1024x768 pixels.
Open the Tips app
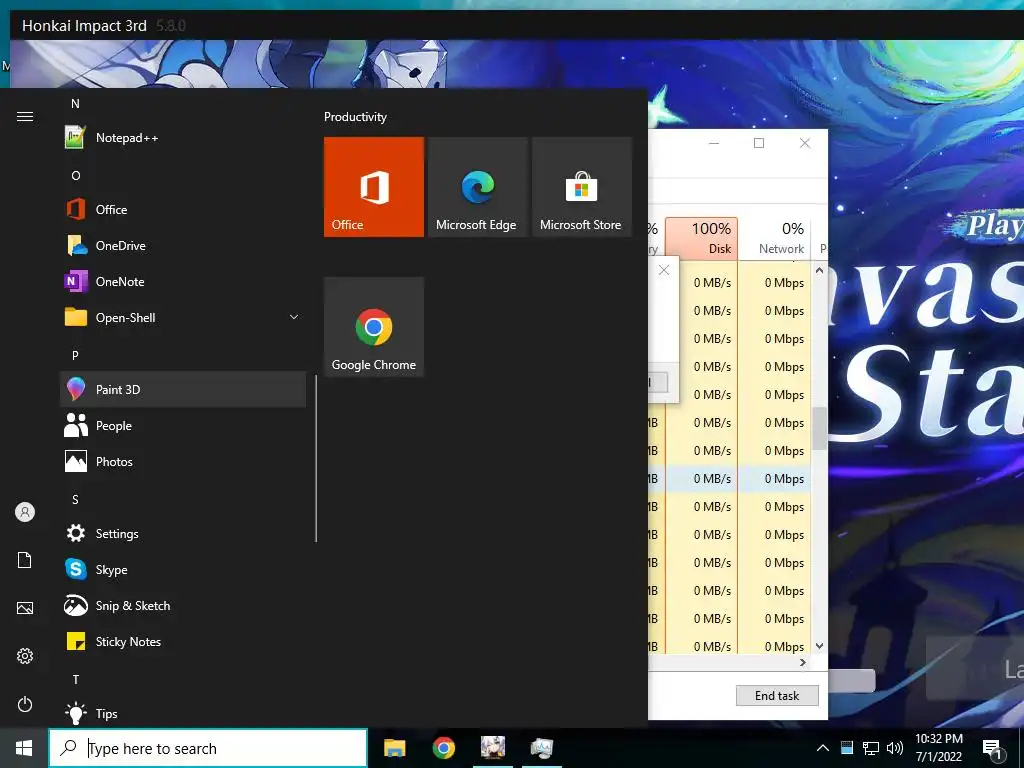[x=183, y=713]
